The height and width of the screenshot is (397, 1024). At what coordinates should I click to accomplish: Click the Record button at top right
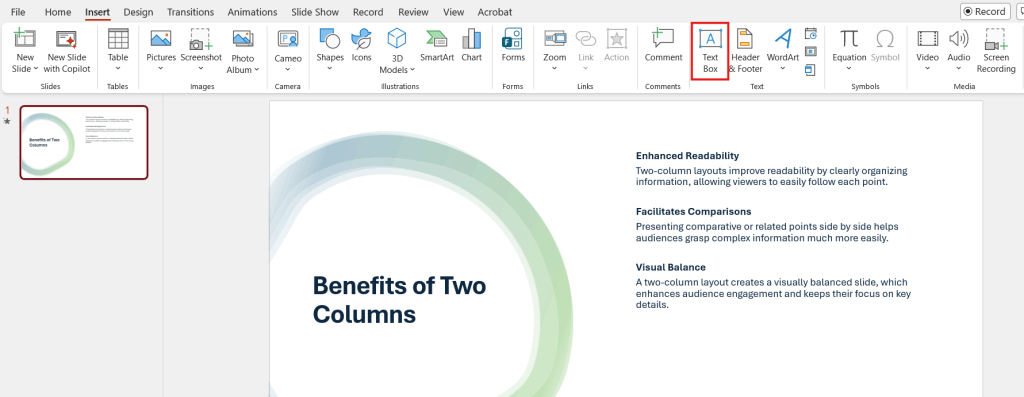984,11
